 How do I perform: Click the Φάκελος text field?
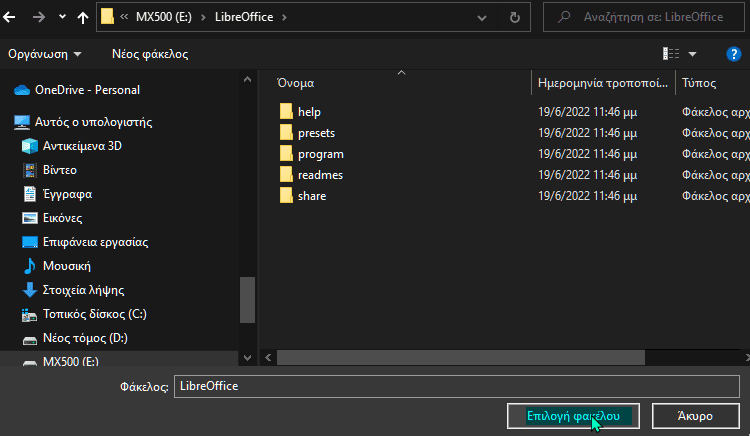tap(455, 385)
